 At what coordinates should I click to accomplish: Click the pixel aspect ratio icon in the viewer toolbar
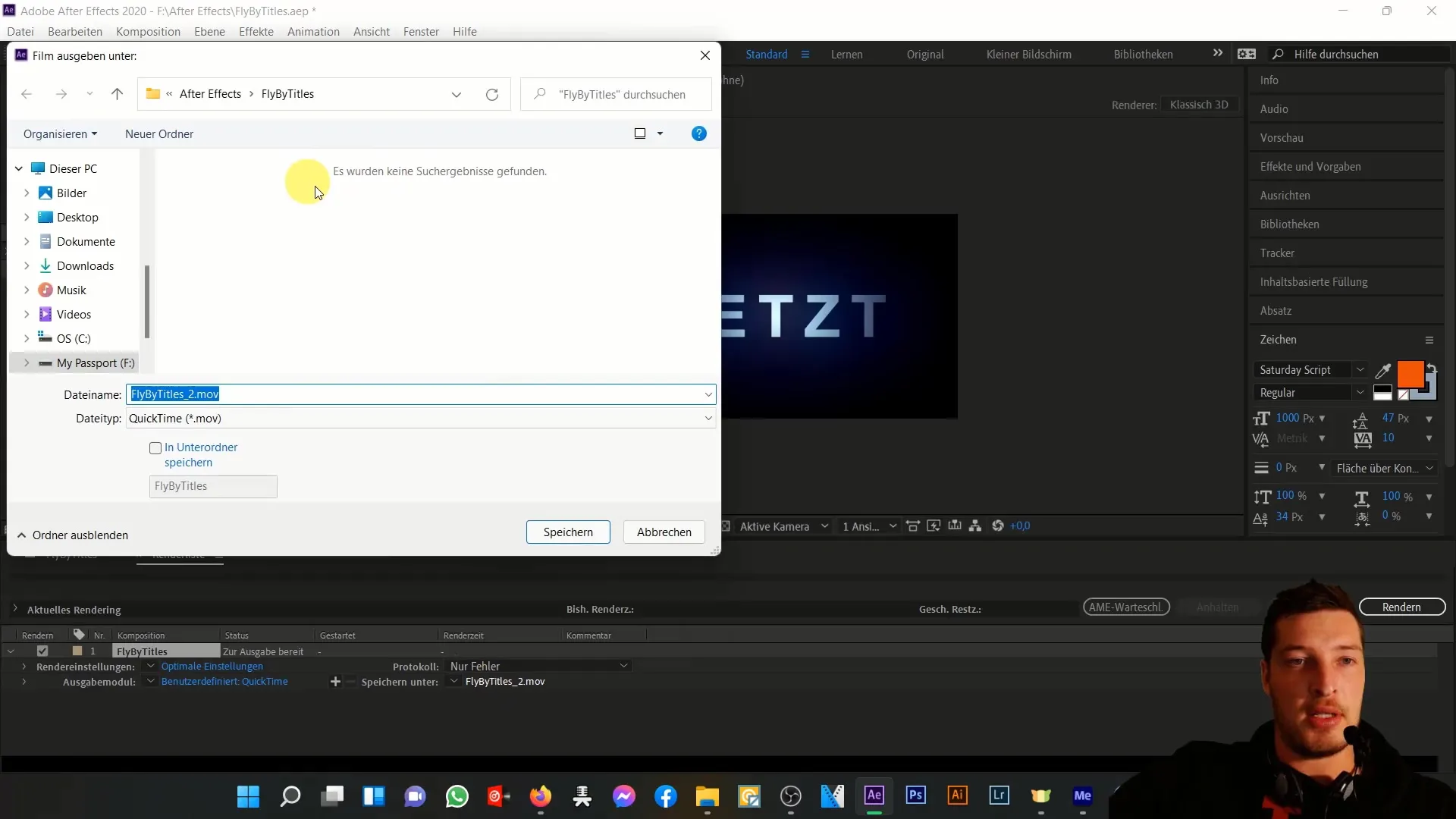tap(913, 526)
